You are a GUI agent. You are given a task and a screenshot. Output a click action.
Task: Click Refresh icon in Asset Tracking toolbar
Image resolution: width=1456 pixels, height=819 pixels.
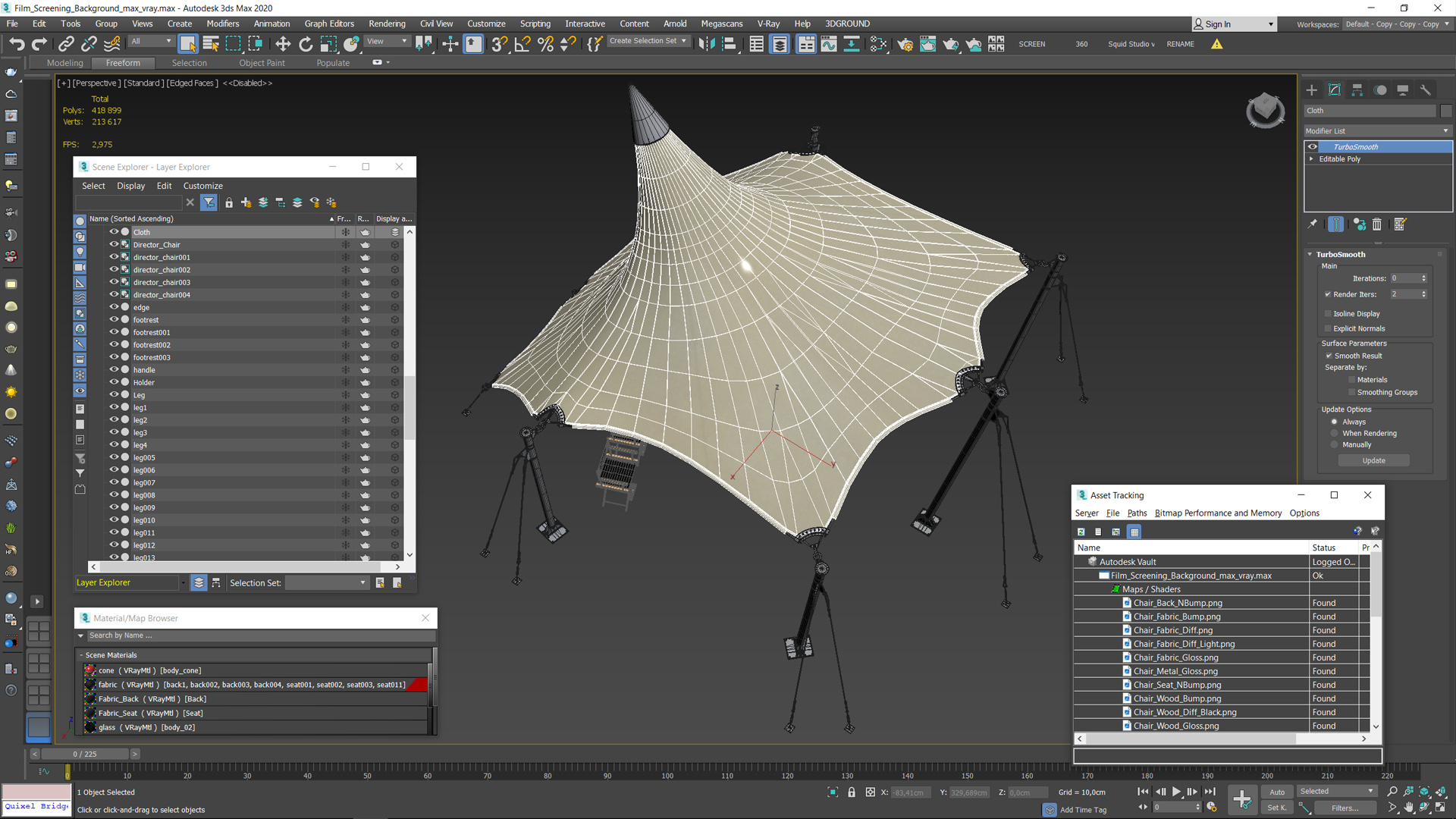[1081, 532]
